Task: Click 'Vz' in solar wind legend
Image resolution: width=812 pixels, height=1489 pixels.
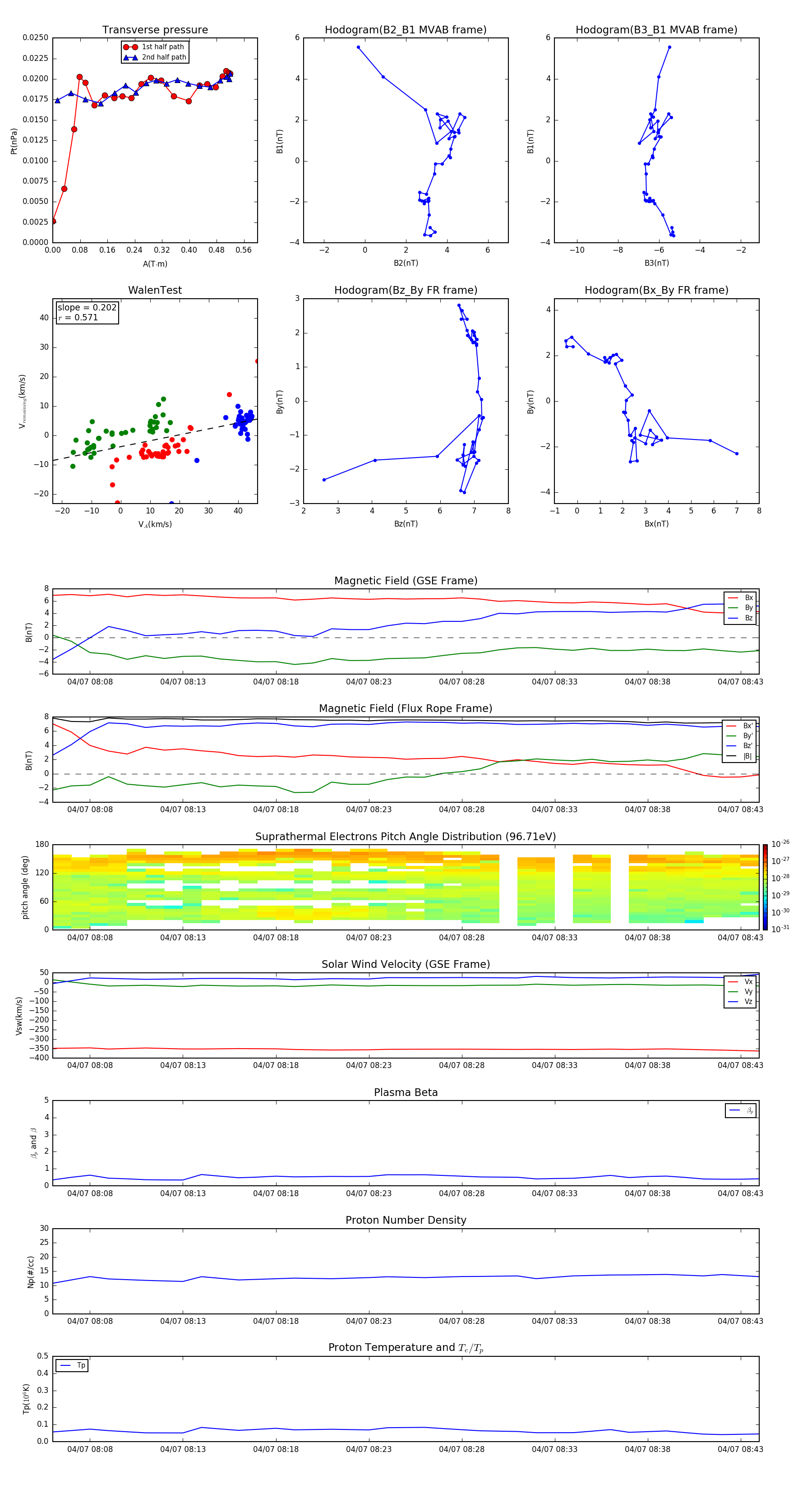Action: pos(740,1001)
